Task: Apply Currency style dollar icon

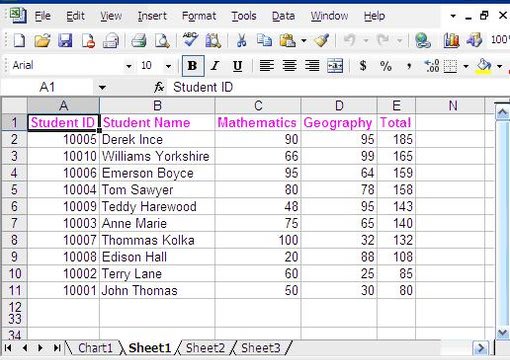Action: click(363, 66)
